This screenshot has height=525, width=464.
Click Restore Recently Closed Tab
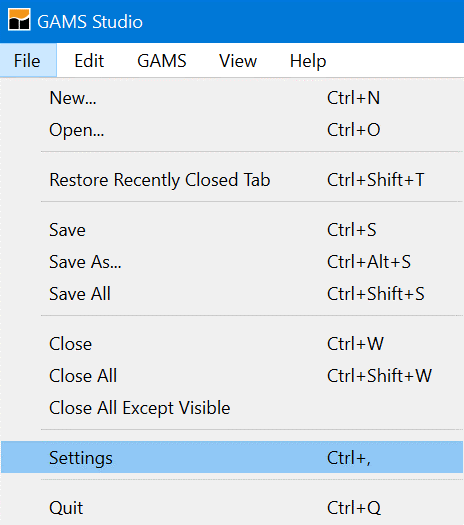(232, 180)
